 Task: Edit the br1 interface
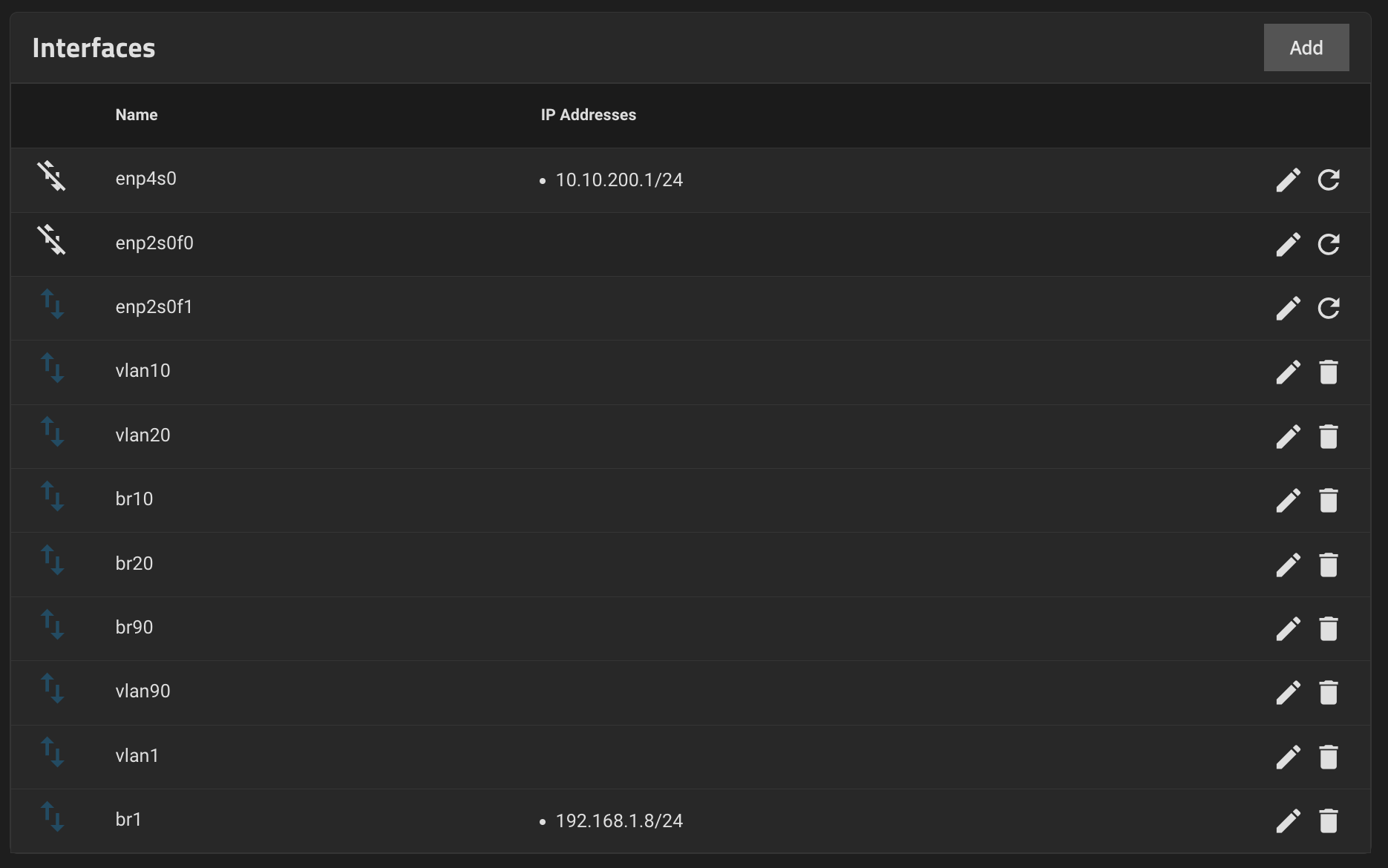1288,821
